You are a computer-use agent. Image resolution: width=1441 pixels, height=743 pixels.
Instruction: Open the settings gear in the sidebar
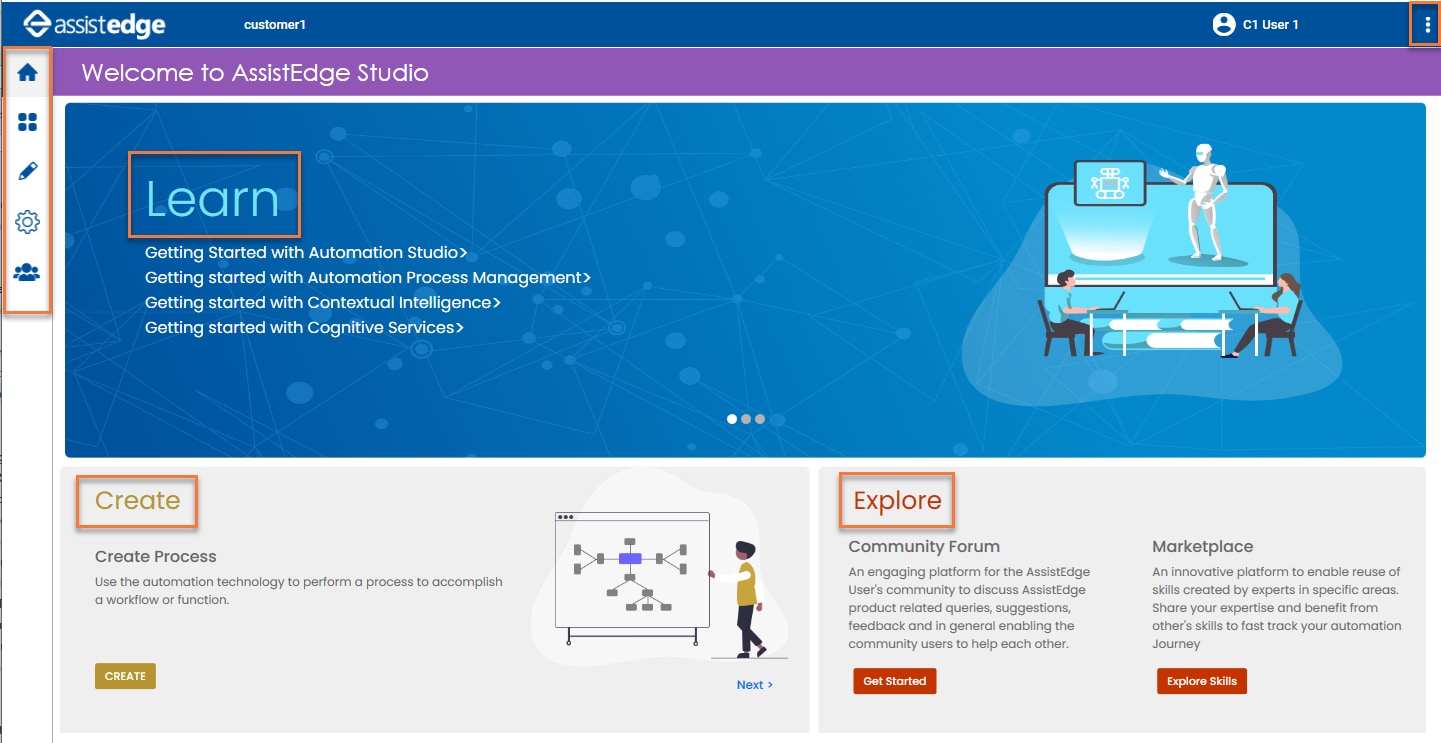pos(28,221)
